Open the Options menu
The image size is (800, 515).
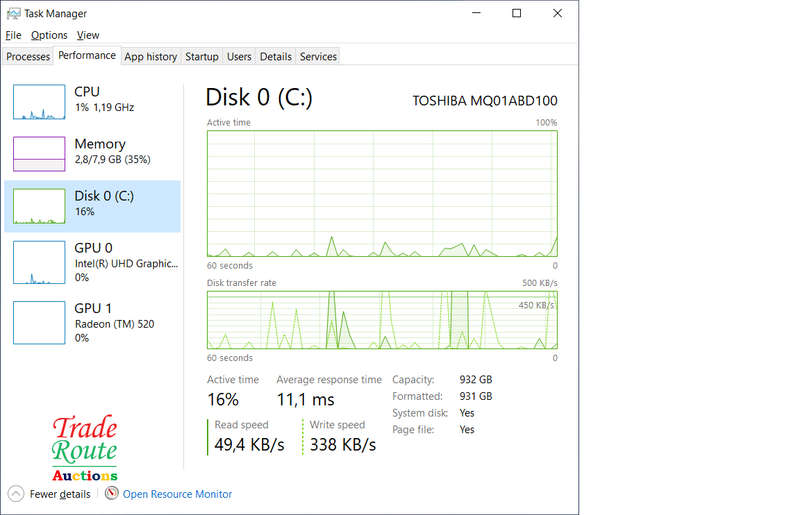pyautogui.click(x=49, y=35)
